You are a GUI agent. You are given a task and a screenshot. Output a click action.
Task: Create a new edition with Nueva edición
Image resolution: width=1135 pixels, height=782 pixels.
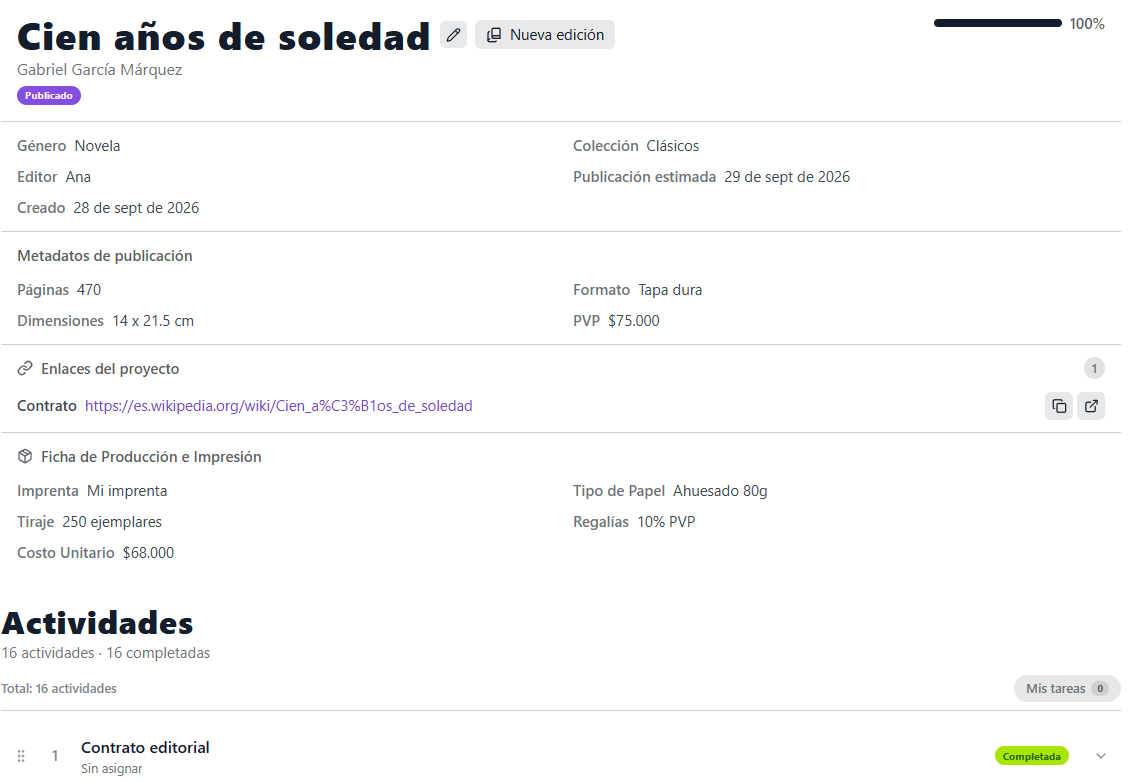coord(545,35)
